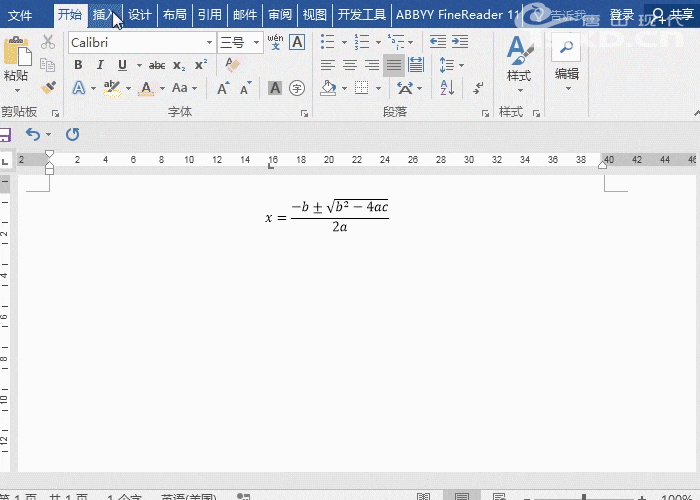Apply paragraph borders

pos(362,88)
